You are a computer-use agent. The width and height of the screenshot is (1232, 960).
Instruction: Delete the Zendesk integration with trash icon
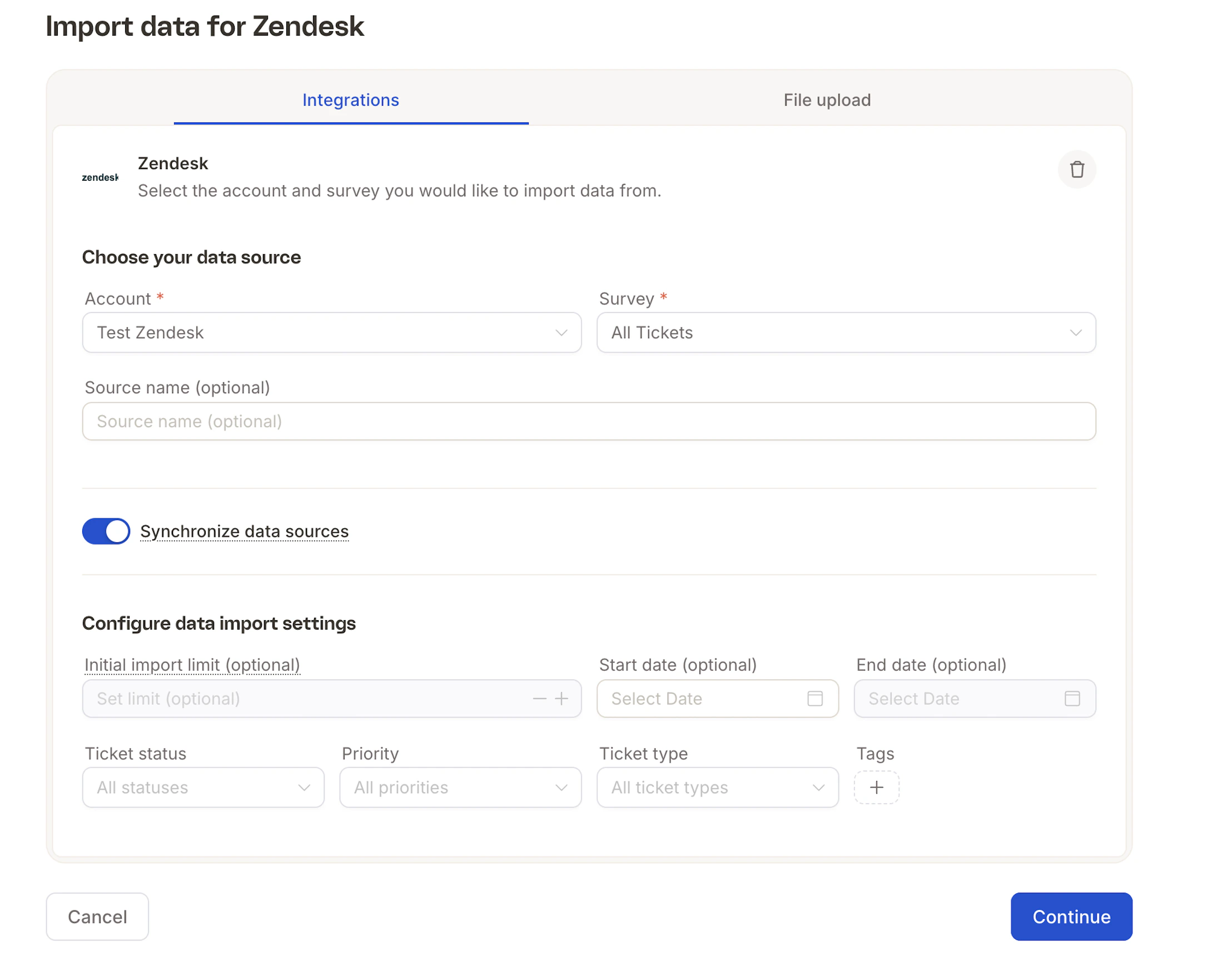(x=1076, y=169)
